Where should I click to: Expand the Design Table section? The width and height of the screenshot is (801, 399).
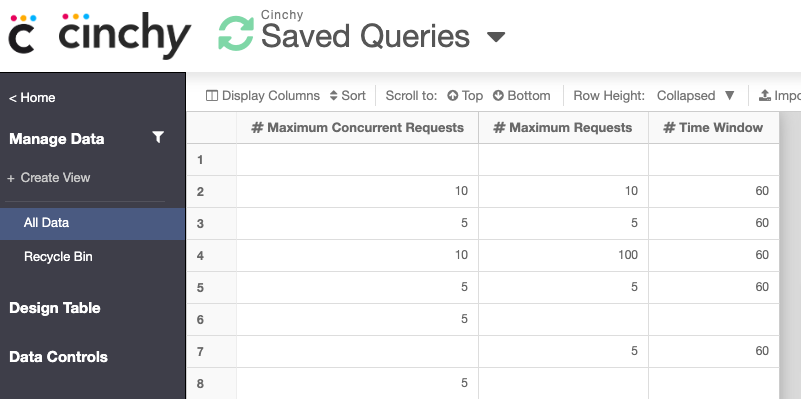(55, 308)
